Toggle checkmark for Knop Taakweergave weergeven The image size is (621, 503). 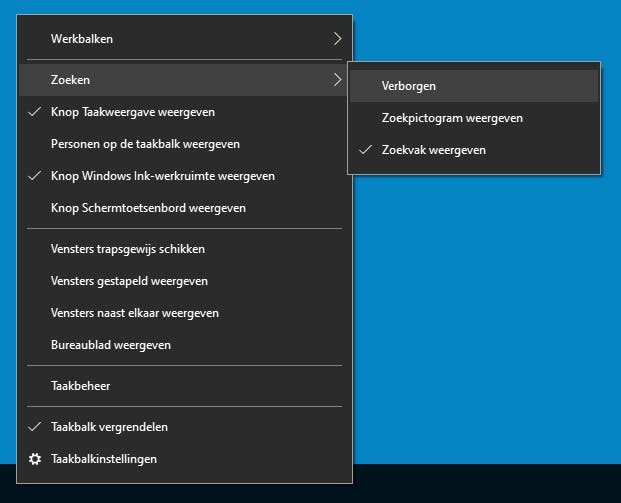(35, 112)
